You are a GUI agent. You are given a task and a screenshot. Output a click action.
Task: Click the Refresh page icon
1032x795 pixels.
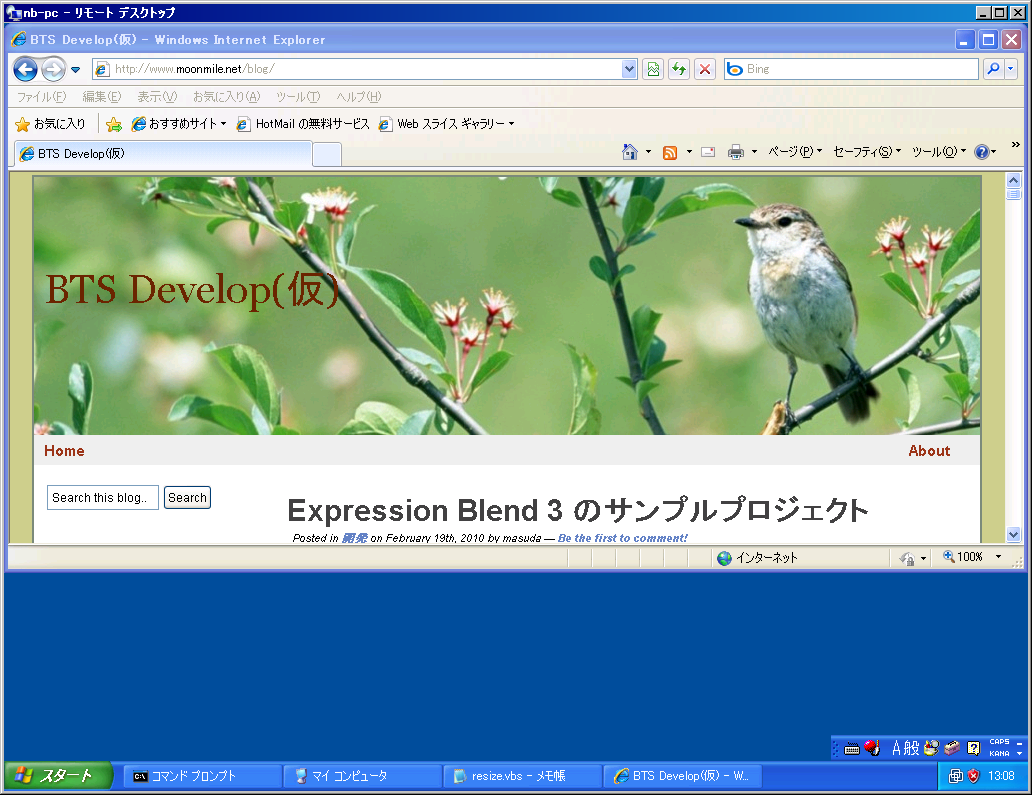(679, 69)
